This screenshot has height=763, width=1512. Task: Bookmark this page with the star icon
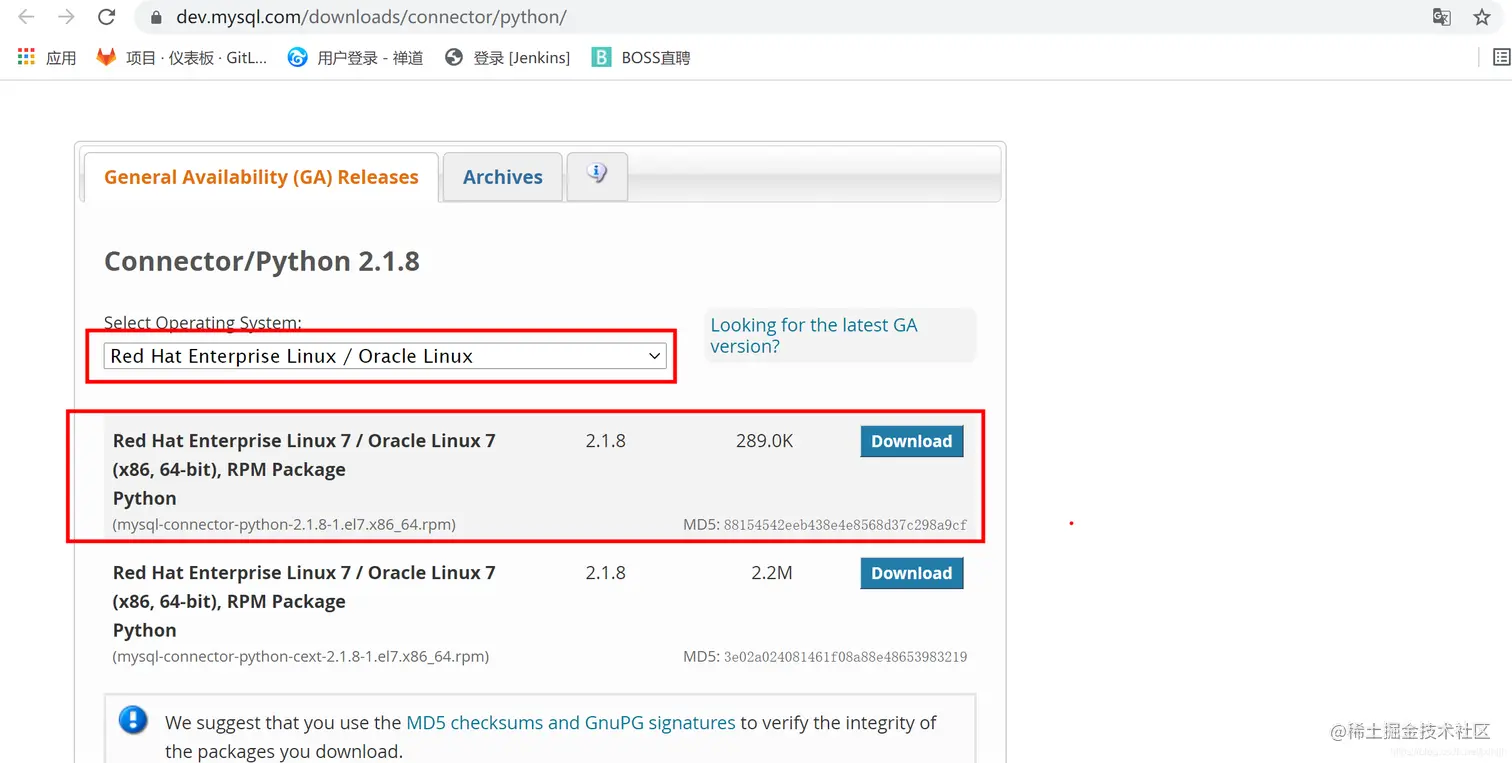pos(1482,17)
